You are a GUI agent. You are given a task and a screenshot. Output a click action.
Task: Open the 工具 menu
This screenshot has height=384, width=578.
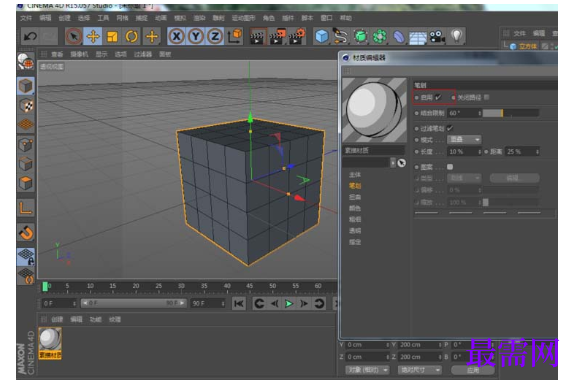coord(103,18)
